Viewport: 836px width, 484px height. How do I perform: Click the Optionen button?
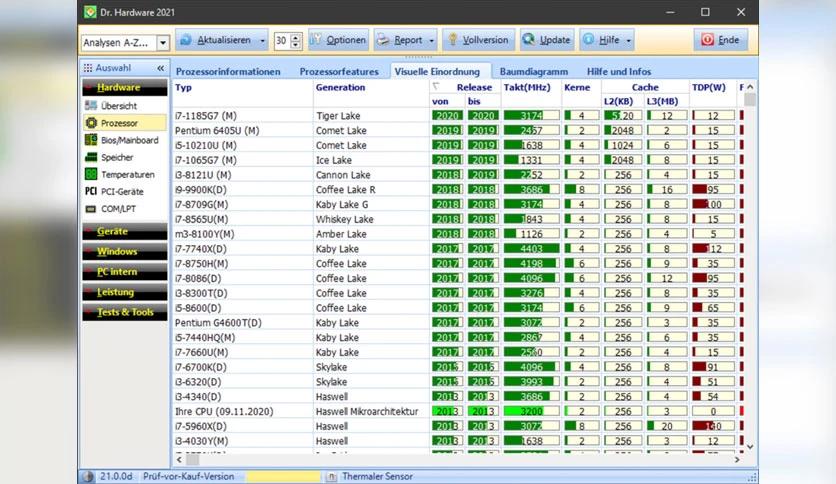click(x=339, y=40)
